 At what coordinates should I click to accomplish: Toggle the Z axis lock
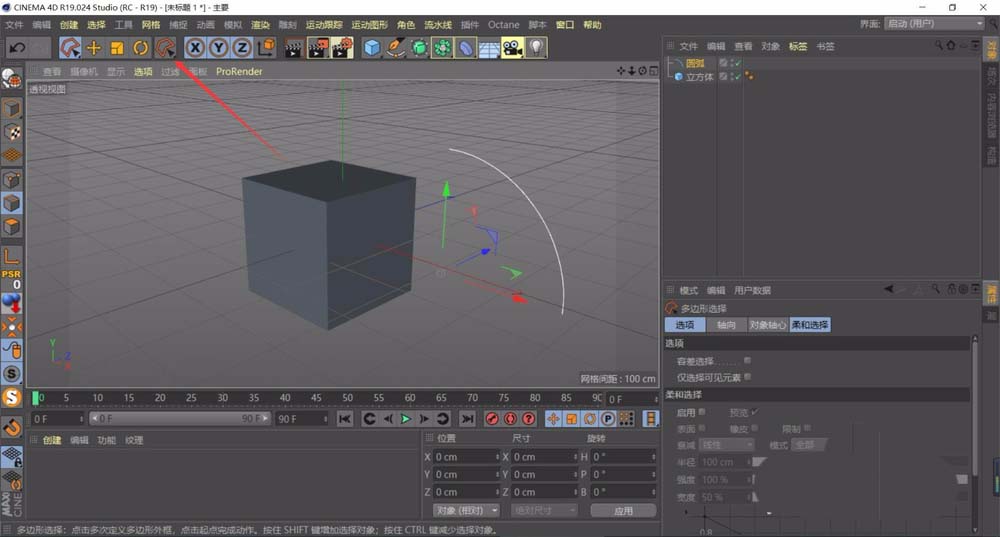pyautogui.click(x=242, y=48)
